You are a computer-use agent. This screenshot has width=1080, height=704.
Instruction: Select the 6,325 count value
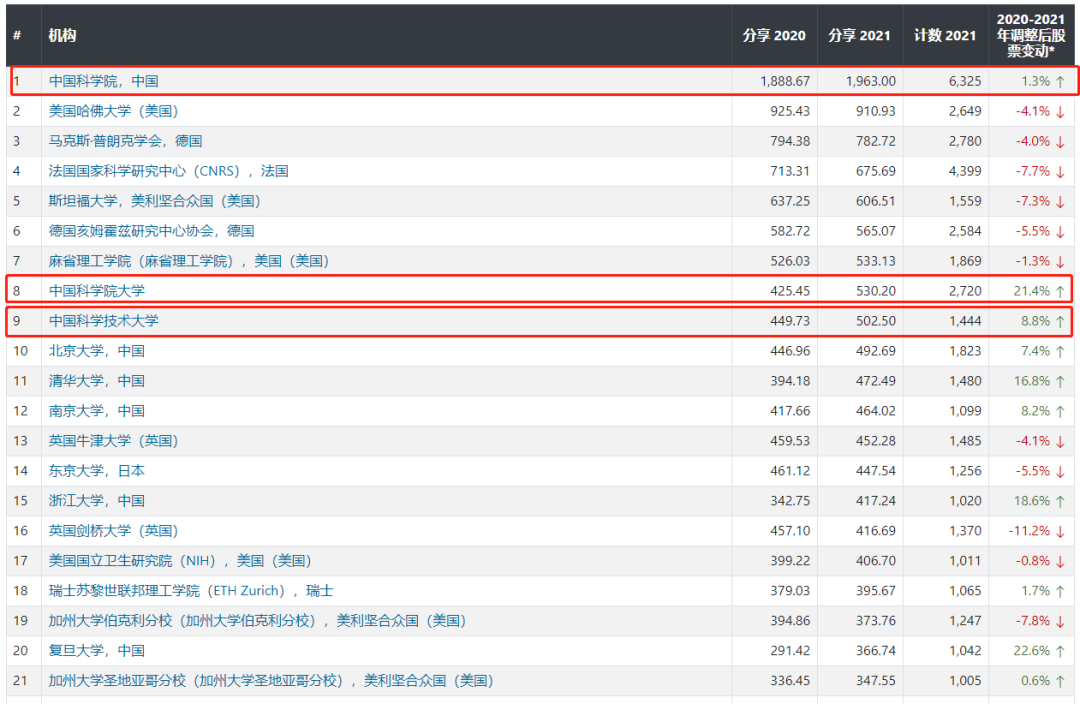click(965, 81)
